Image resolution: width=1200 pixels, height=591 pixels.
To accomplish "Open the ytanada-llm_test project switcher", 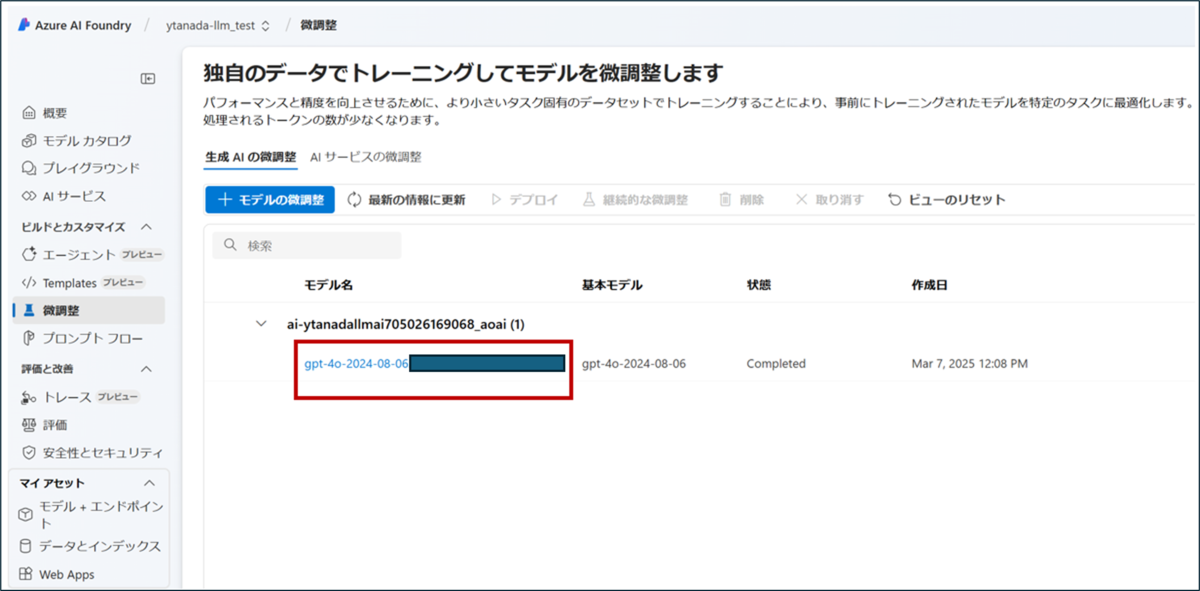I will click(218, 25).
